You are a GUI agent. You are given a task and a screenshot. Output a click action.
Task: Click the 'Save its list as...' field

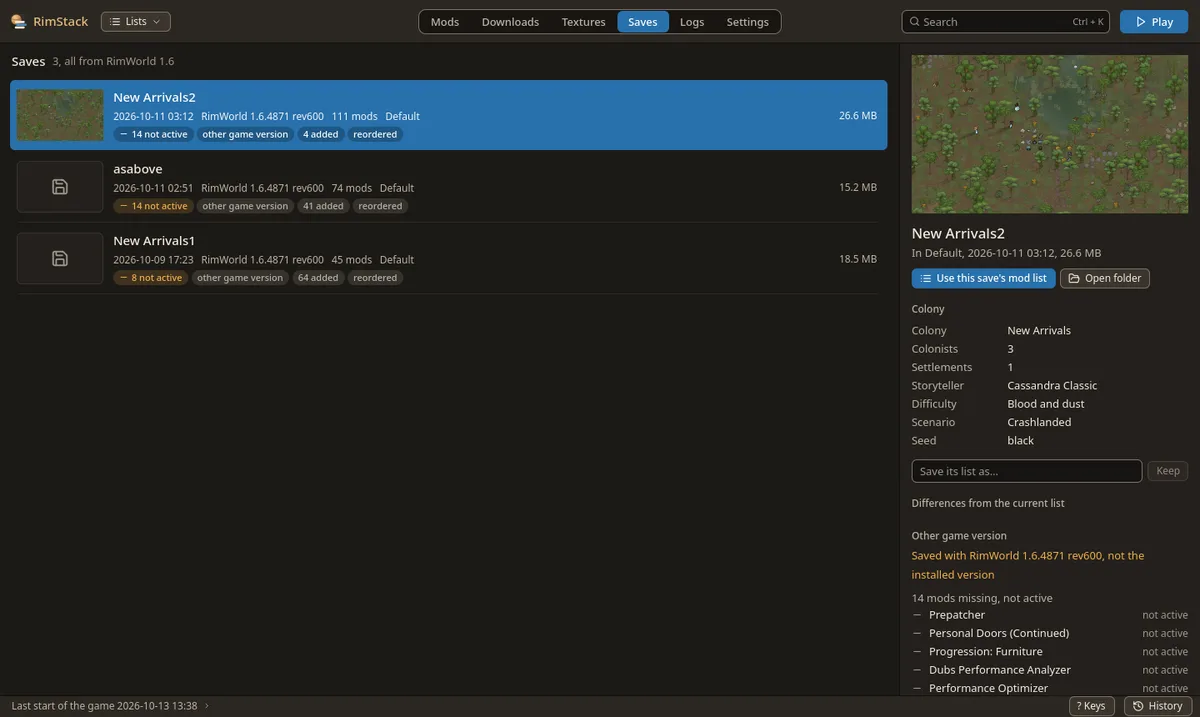pos(1027,471)
